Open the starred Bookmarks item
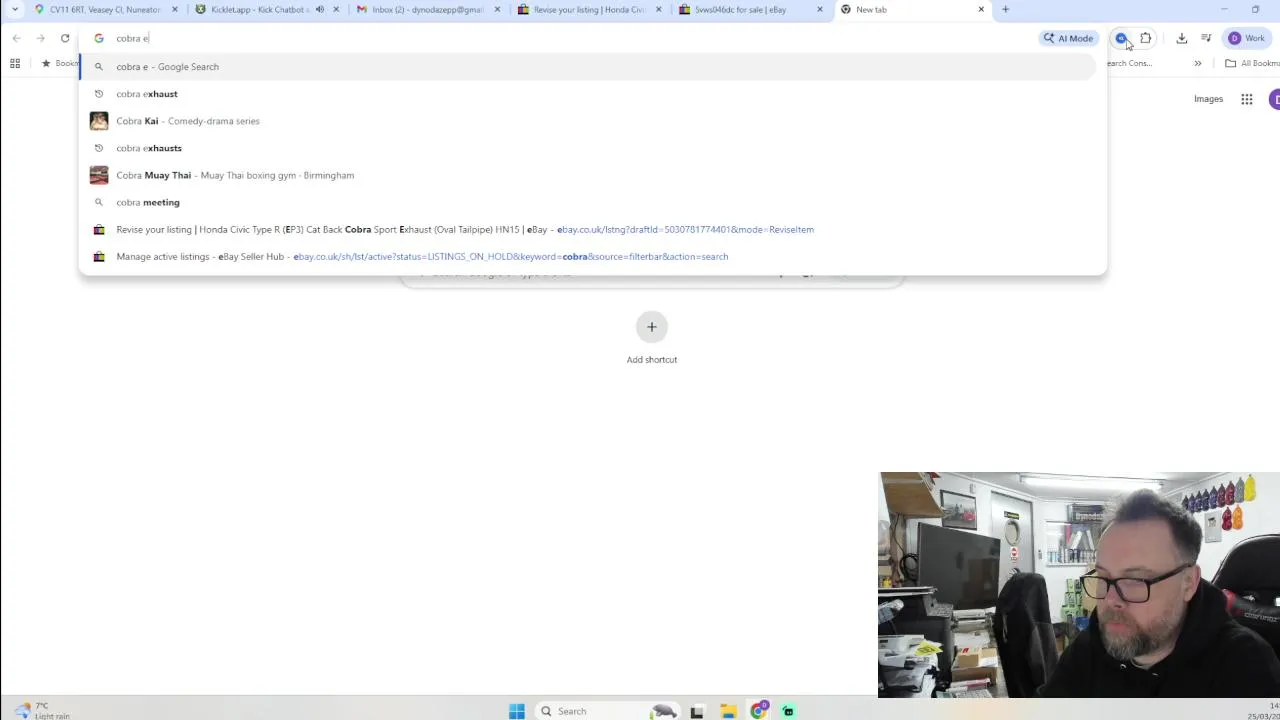Screen dimensions: 1280x720 [x=58, y=63]
